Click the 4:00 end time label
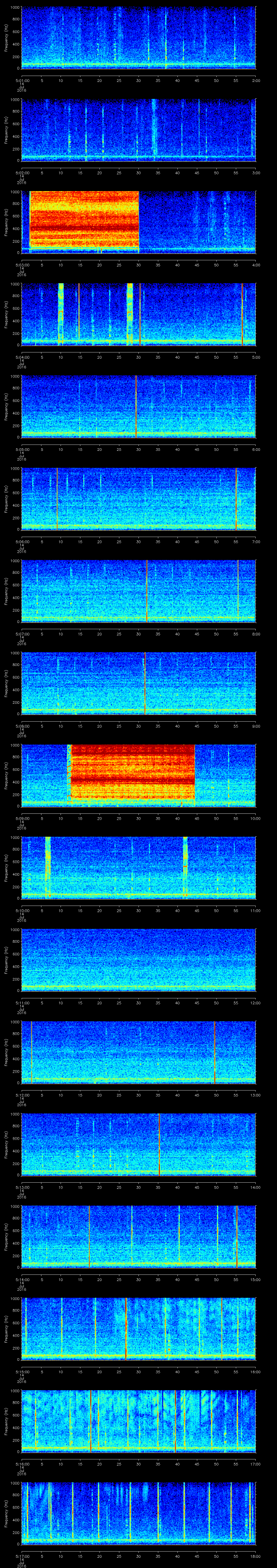The width and height of the screenshot is (277, 1568). (256, 265)
